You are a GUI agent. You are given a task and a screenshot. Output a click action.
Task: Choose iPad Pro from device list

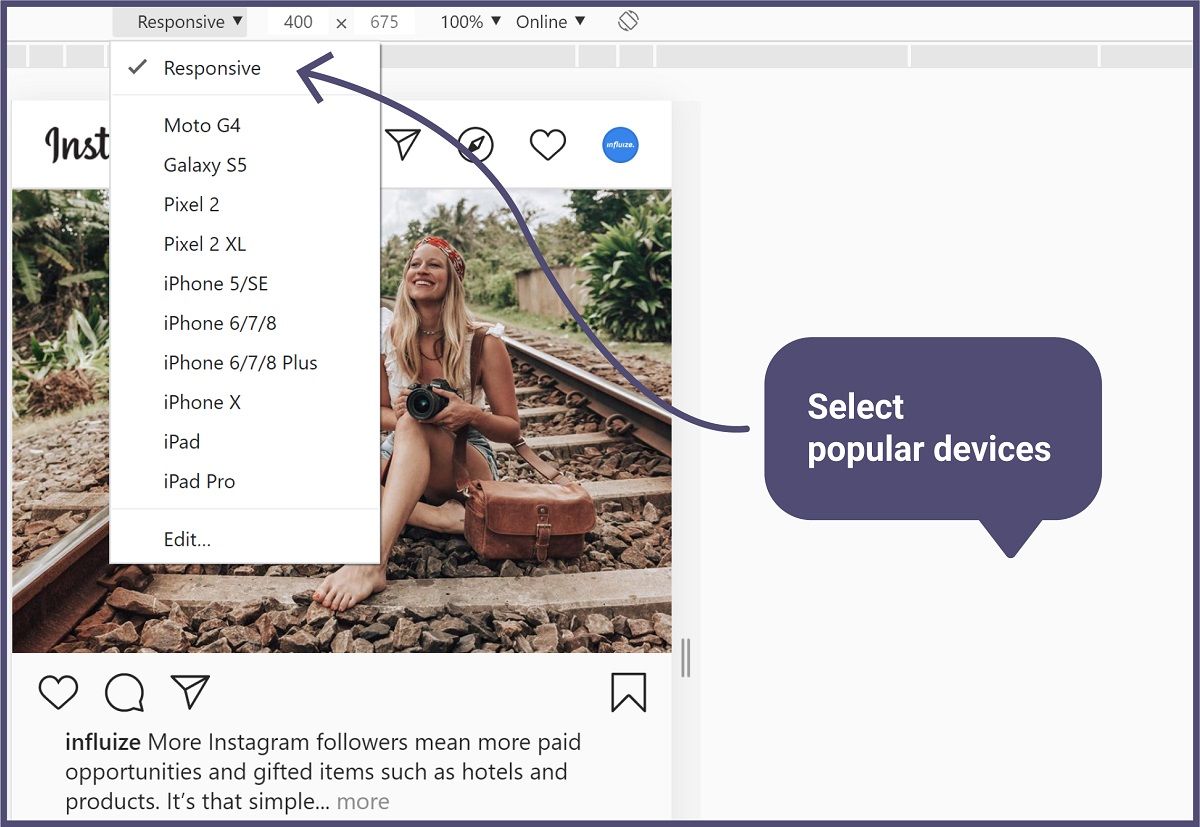(245, 481)
